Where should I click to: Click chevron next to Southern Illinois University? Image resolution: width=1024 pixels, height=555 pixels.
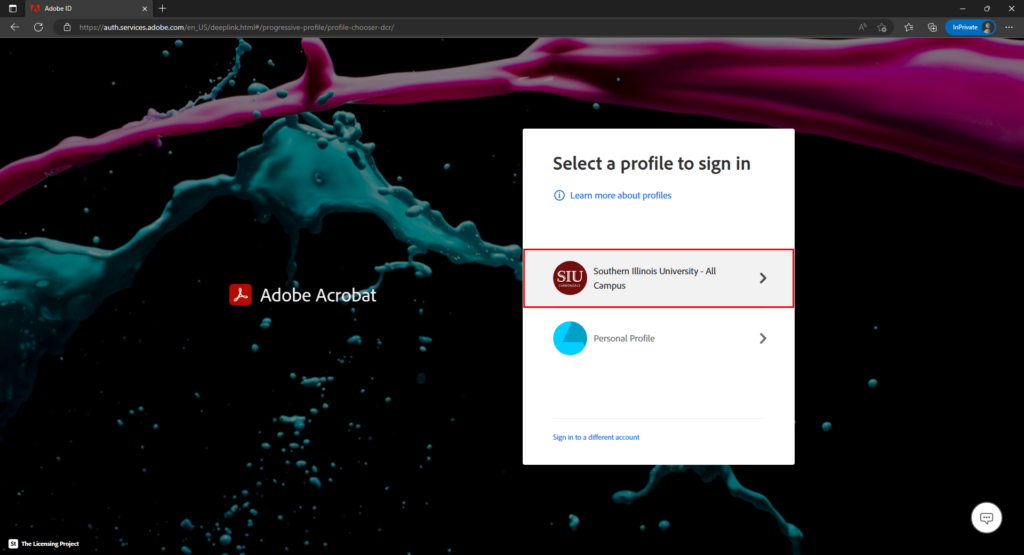tap(763, 278)
